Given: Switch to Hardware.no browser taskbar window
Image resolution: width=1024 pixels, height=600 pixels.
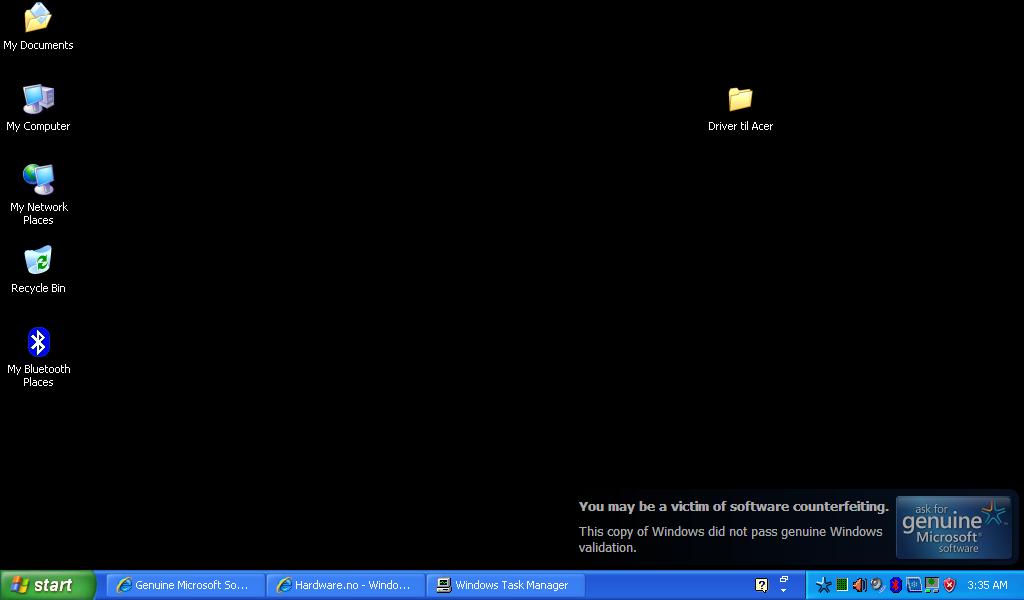Looking at the screenshot, I should point(345,585).
